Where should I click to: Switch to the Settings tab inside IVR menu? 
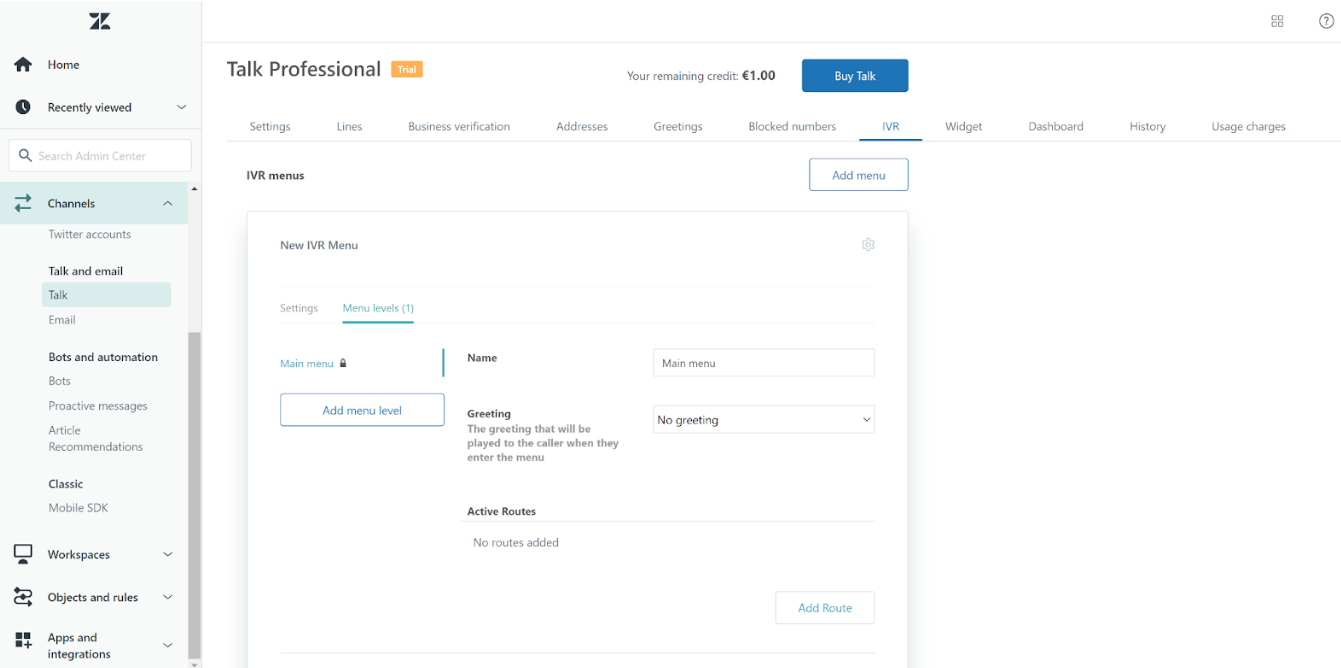[299, 308]
